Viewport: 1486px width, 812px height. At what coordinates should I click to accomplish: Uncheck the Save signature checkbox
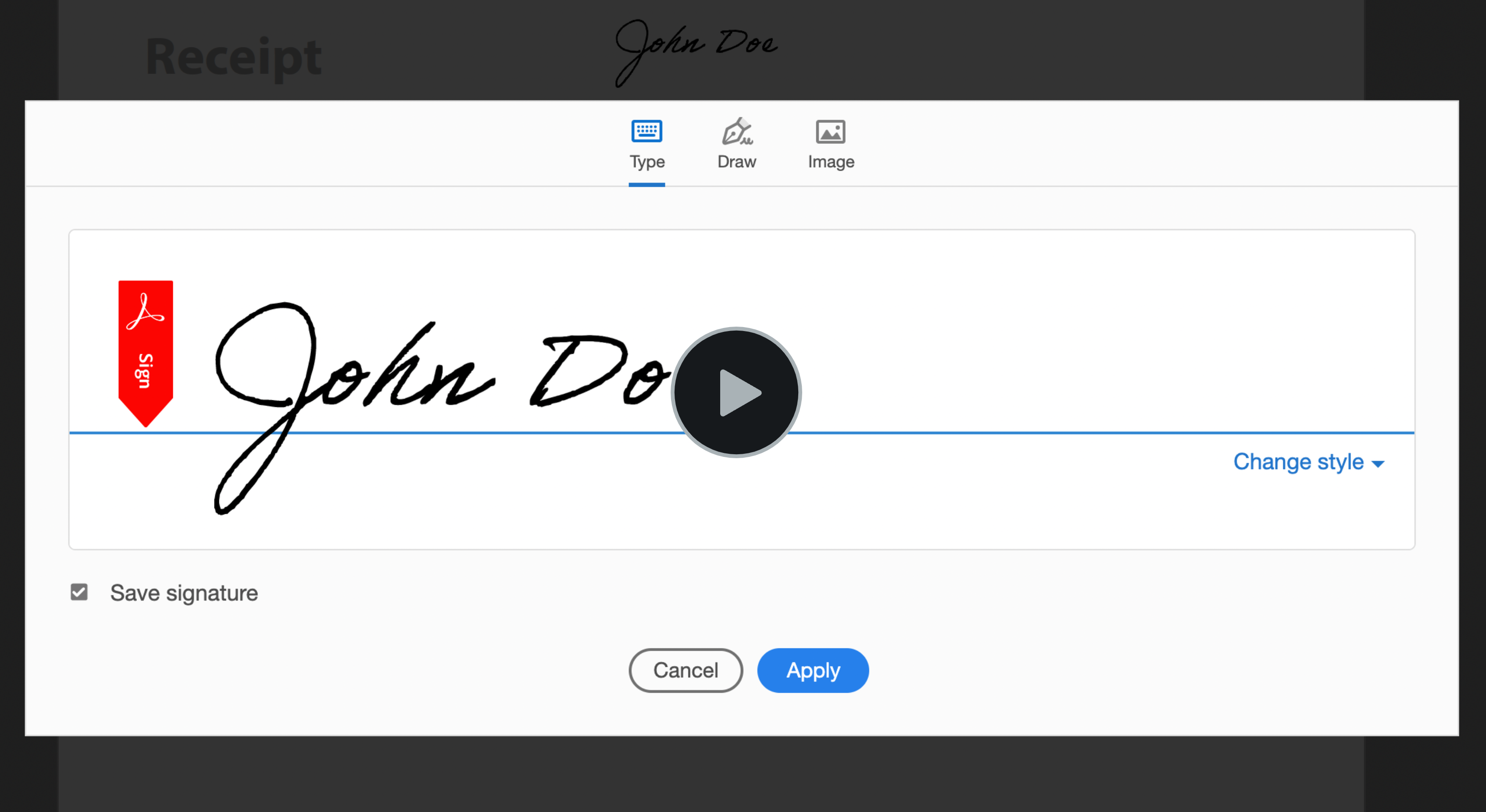coord(79,592)
